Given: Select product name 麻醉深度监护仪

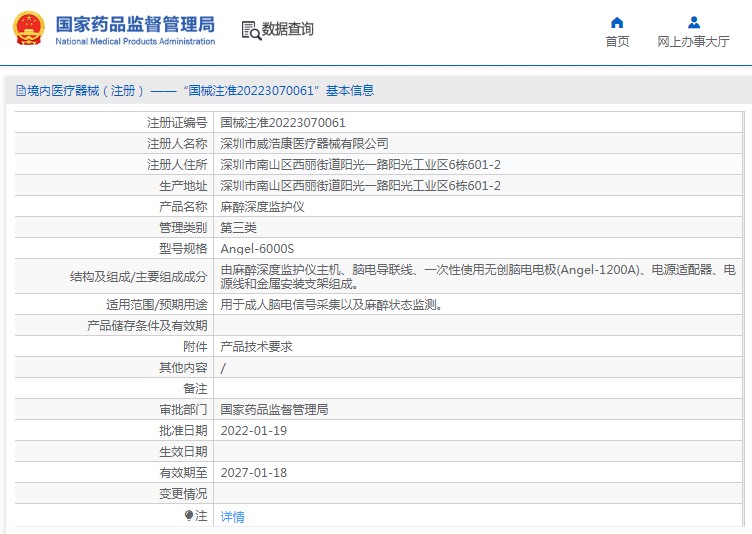Looking at the screenshot, I should 262,207.
